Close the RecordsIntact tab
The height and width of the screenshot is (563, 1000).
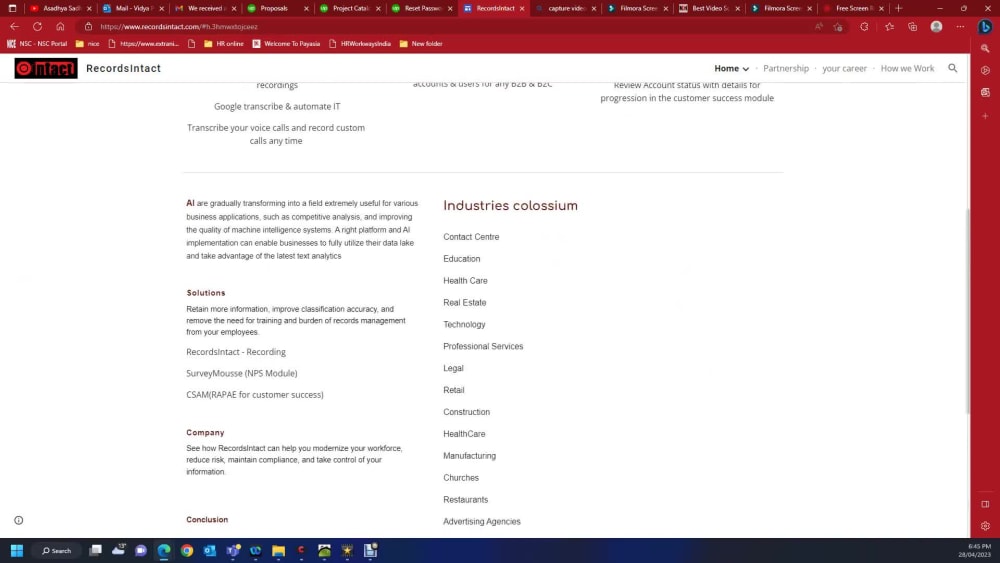[x=522, y=8]
